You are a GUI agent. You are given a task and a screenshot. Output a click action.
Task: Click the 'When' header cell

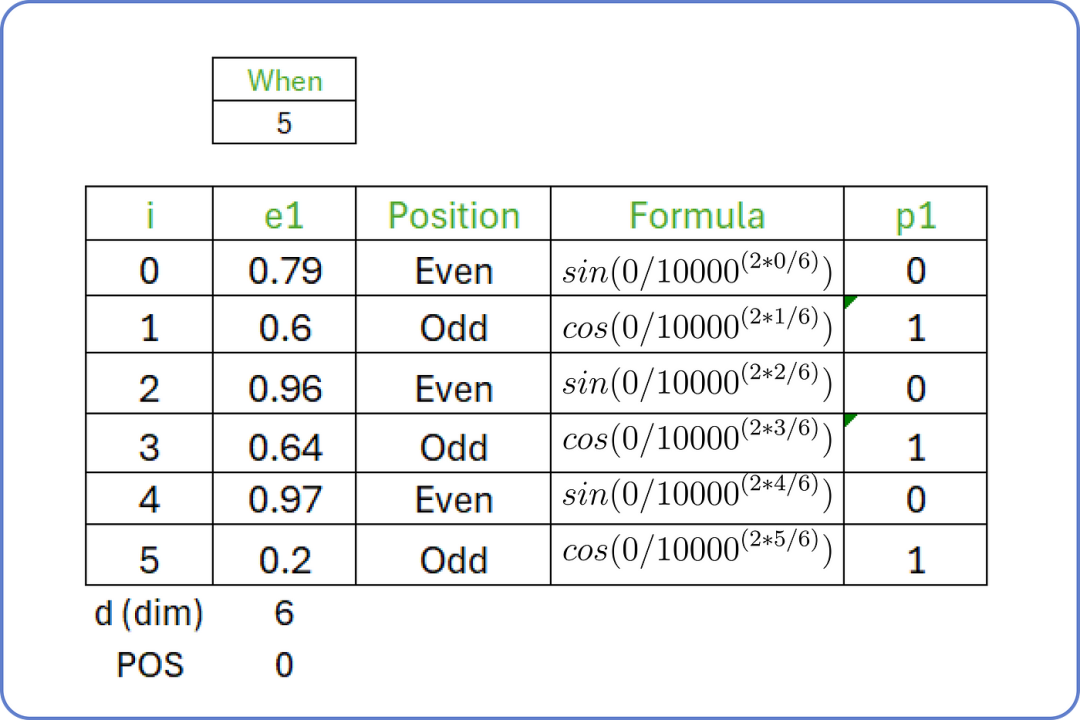(284, 80)
